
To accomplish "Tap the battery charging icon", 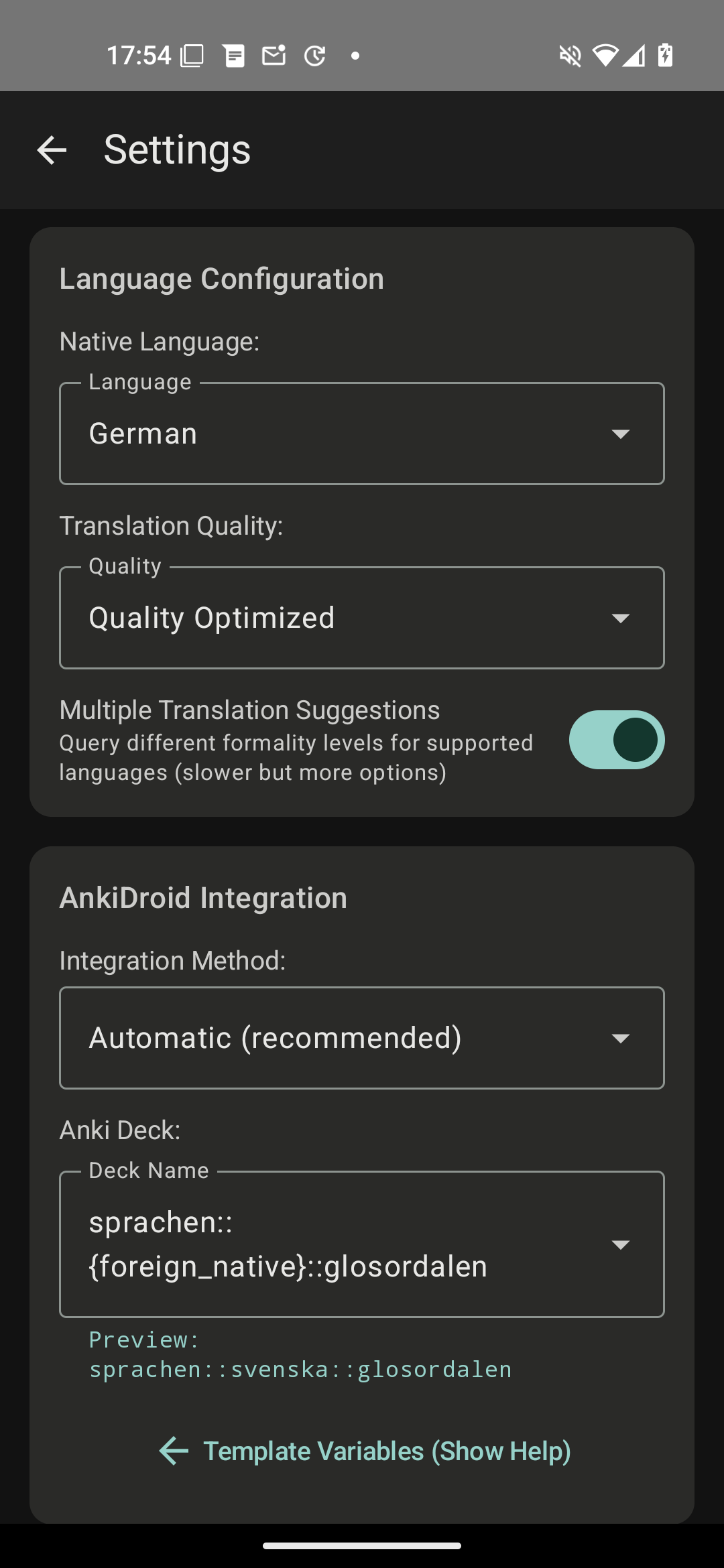I will (x=665, y=56).
